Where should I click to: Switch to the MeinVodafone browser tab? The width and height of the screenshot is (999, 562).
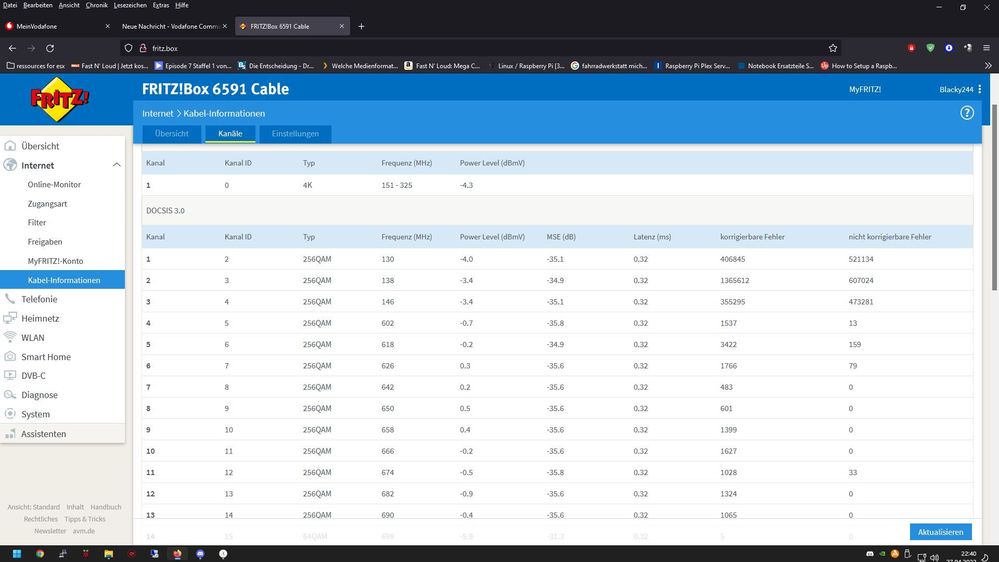tap(57, 26)
